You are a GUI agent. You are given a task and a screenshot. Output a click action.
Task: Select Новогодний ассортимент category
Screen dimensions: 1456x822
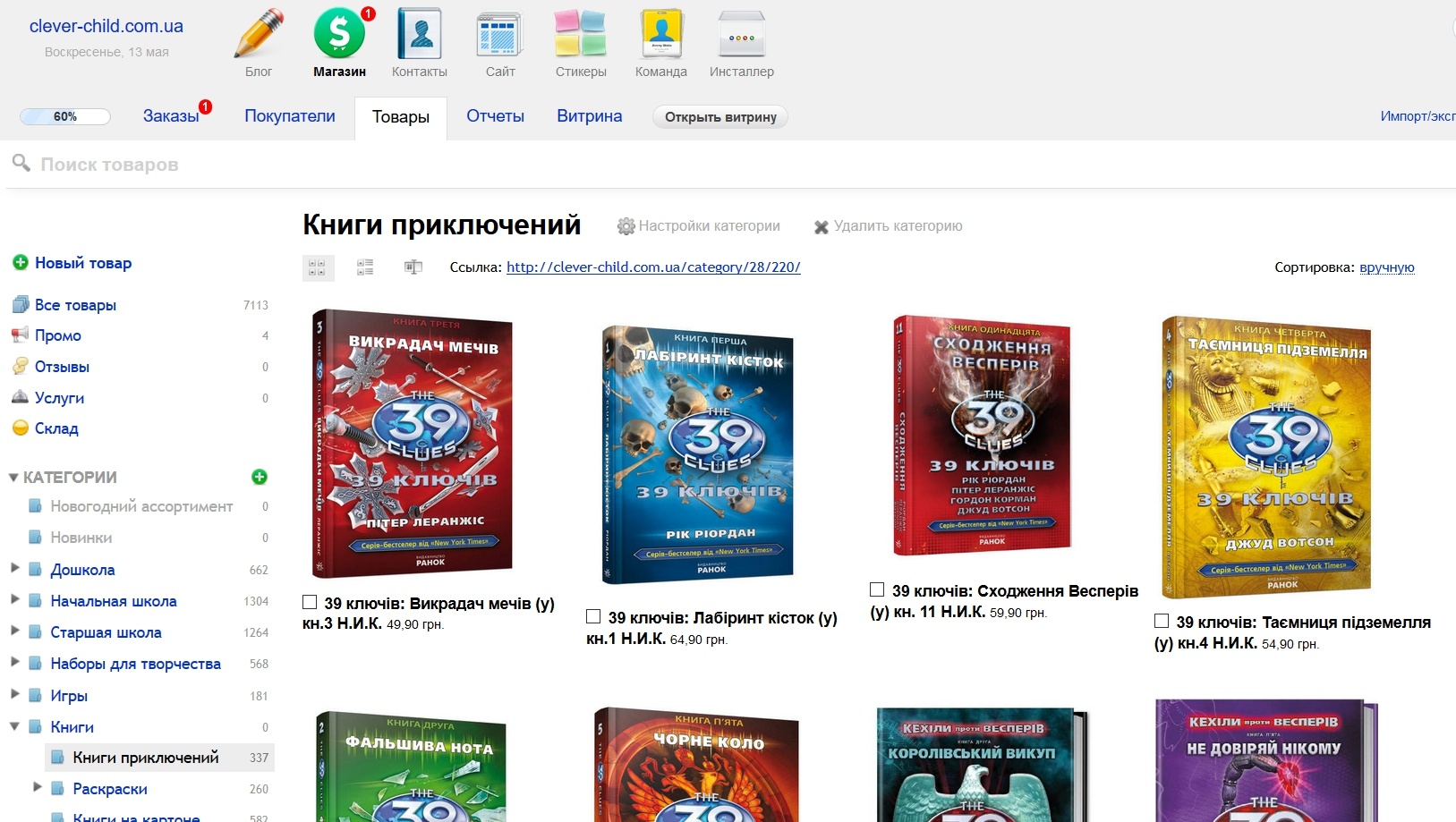point(141,506)
